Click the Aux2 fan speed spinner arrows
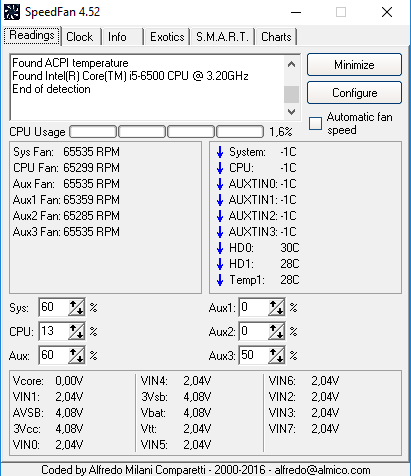This screenshot has height=476, width=411. pyautogui.click(x=276, y=331)
